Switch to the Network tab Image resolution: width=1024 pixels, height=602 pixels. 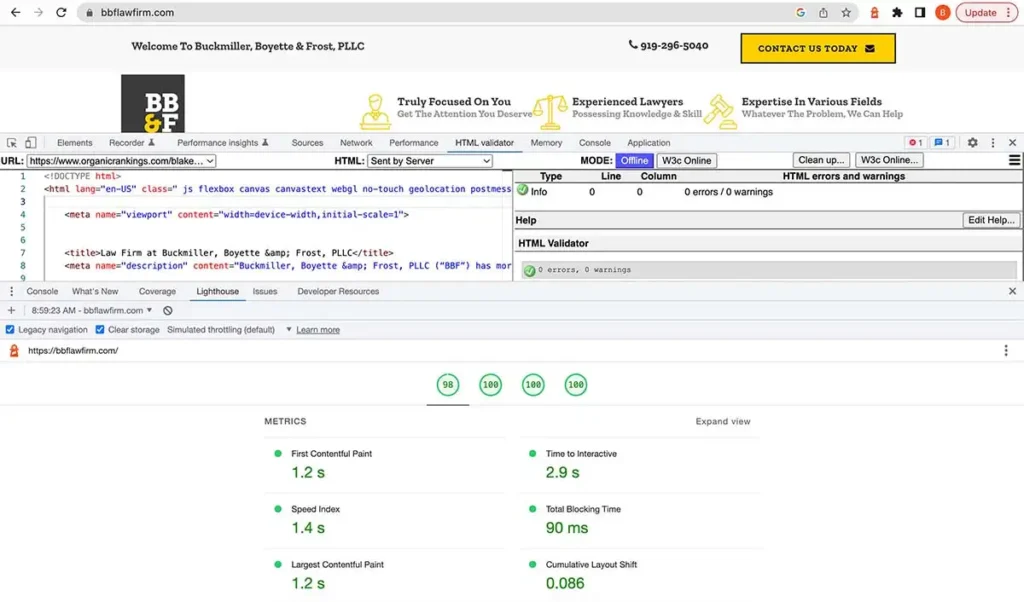click(356, 143)
